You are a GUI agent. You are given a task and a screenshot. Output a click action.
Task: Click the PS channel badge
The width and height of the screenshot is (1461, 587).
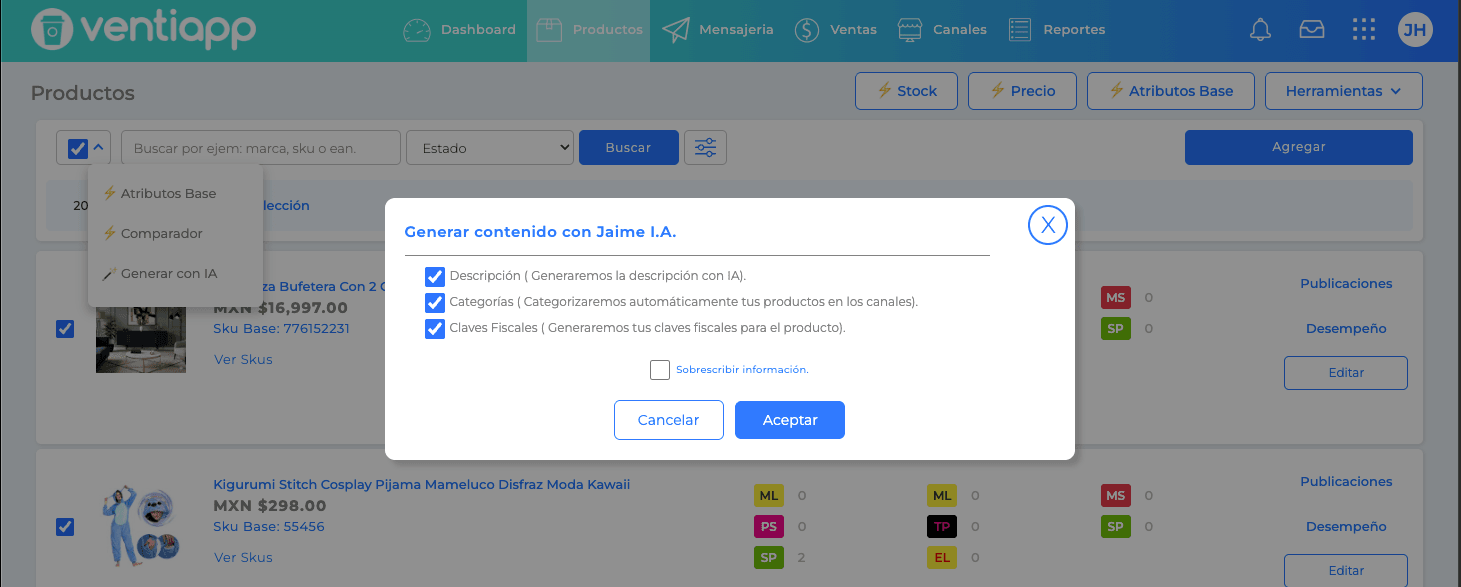[768, 526]
